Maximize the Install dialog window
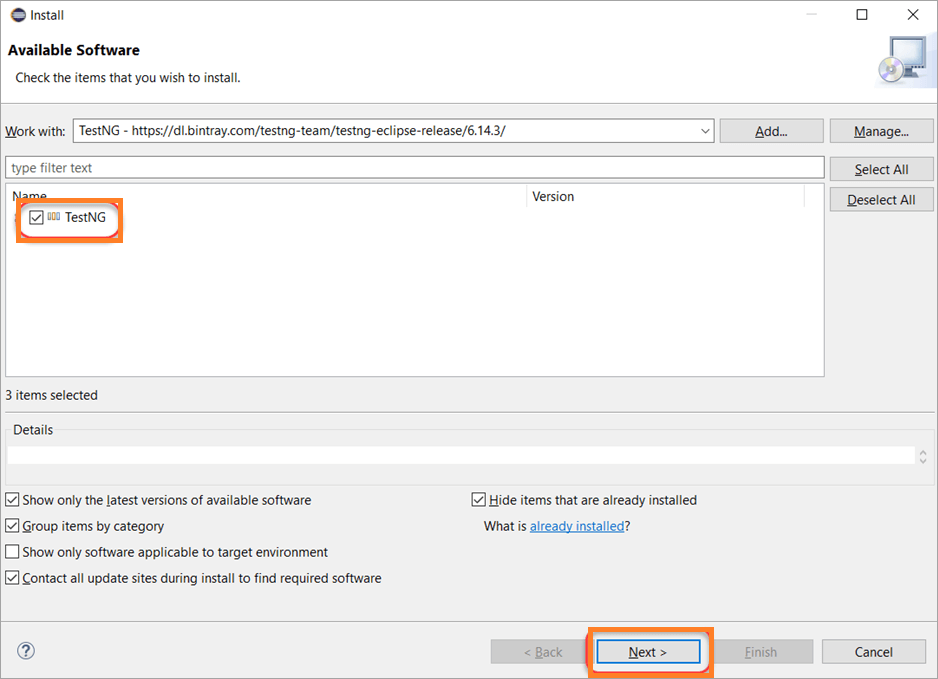The width and height of the screenshot is (938, 679). (862, 15)
